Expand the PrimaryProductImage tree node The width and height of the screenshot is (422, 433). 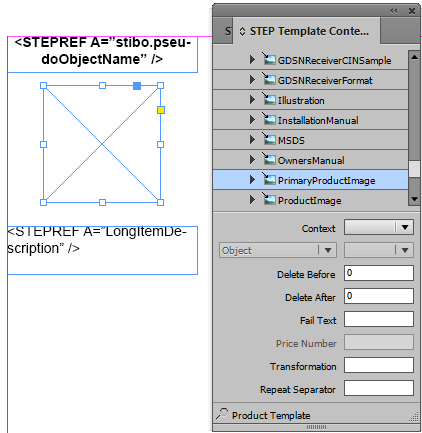(x=252, y=180)
